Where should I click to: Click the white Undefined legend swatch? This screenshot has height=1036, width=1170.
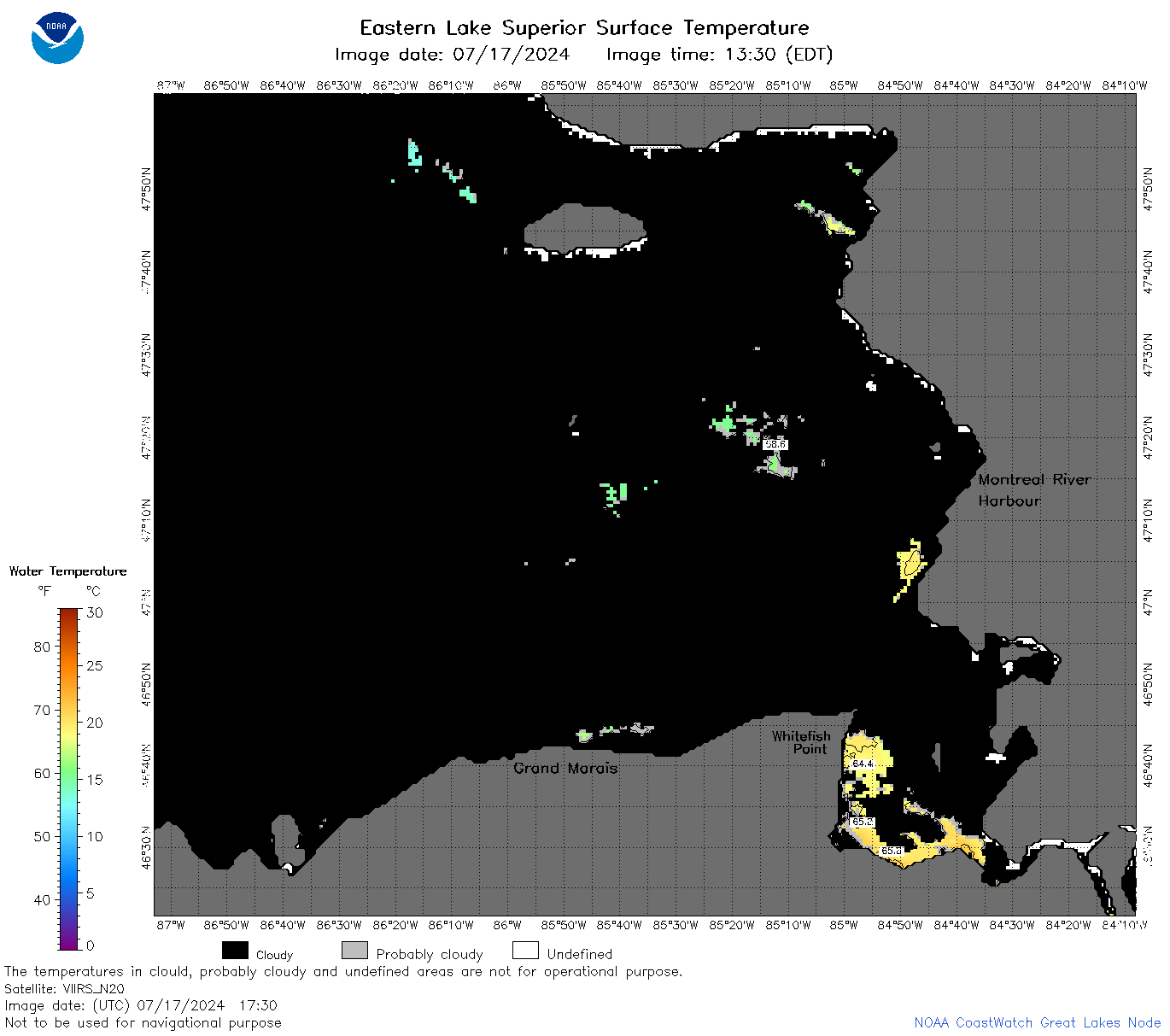click(525, 951)
